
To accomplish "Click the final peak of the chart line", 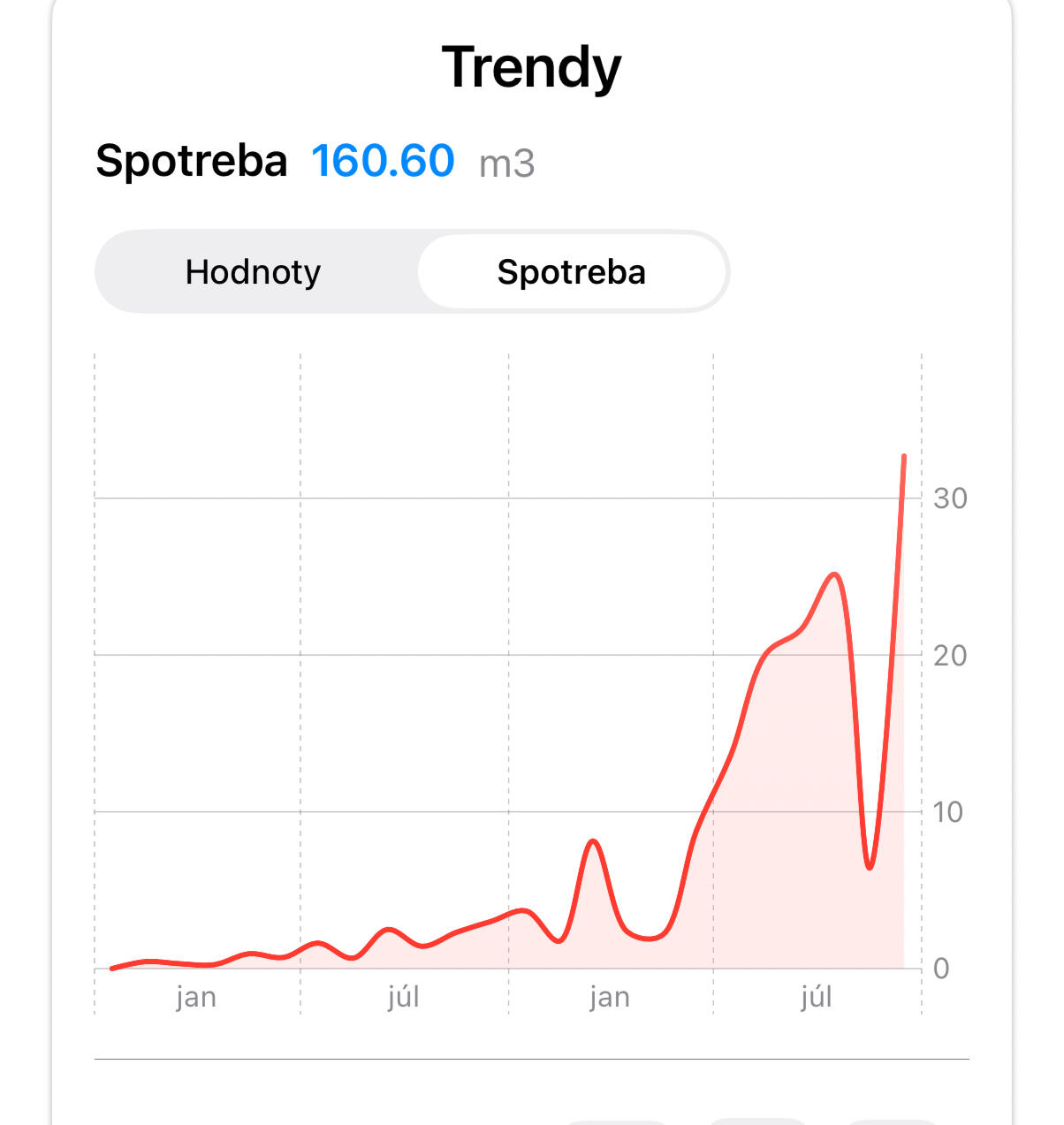I will [903, 457].
